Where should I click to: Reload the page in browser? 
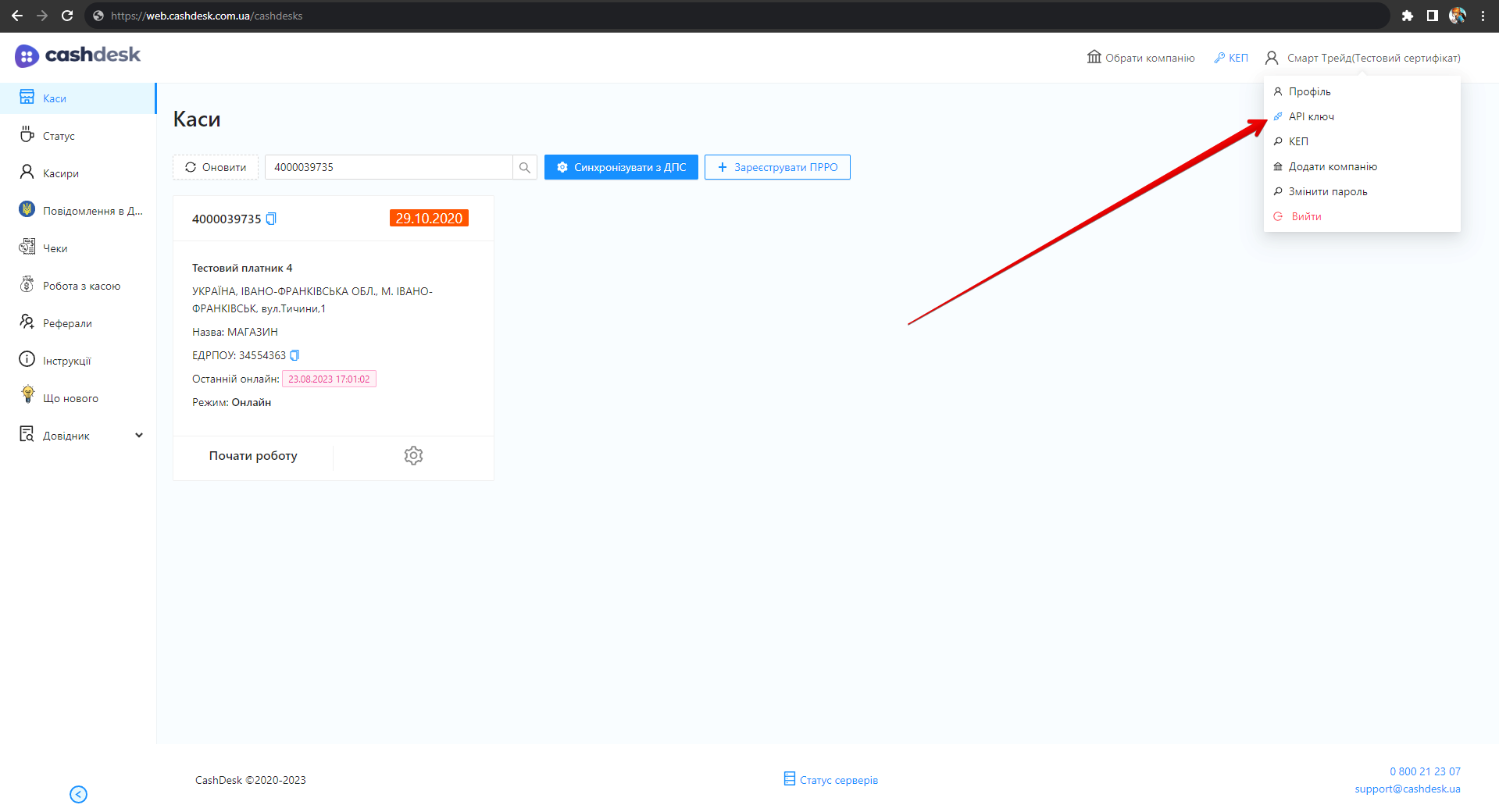point(67,16)
